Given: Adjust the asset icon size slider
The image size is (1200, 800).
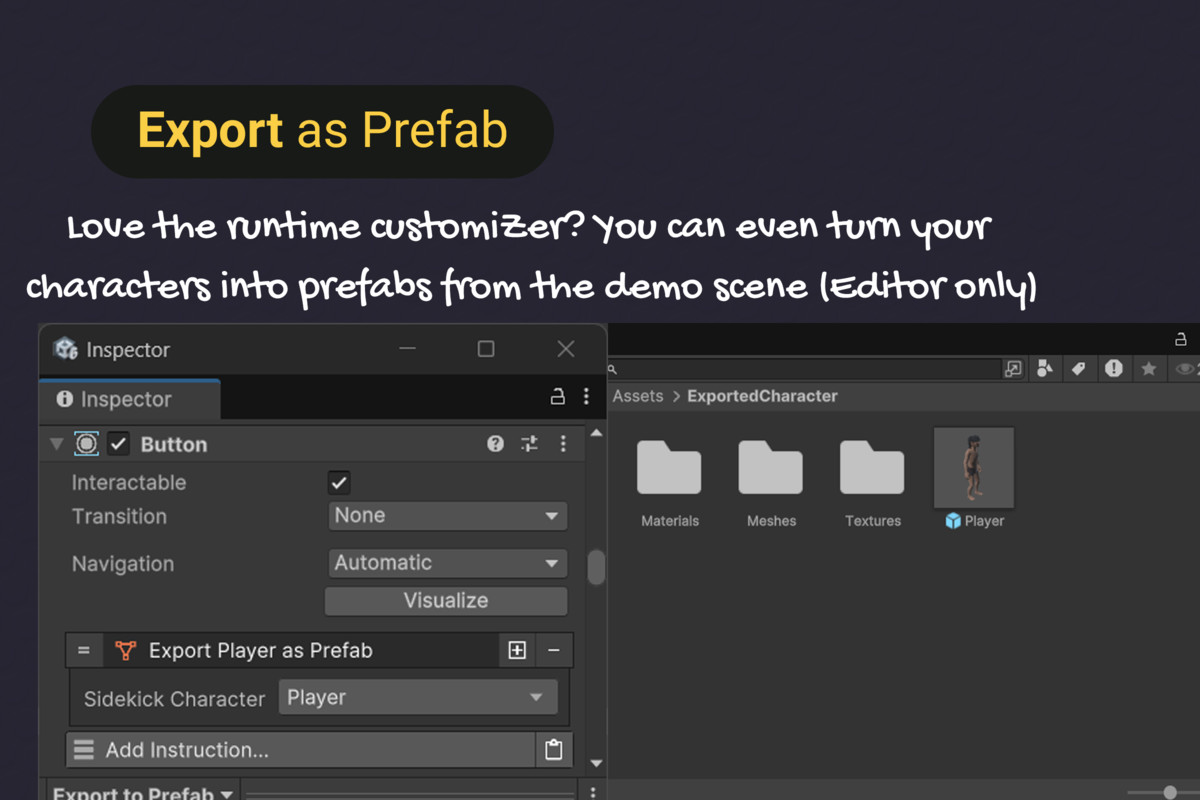Looking at the screenshot, I should tap(1170, 791).
